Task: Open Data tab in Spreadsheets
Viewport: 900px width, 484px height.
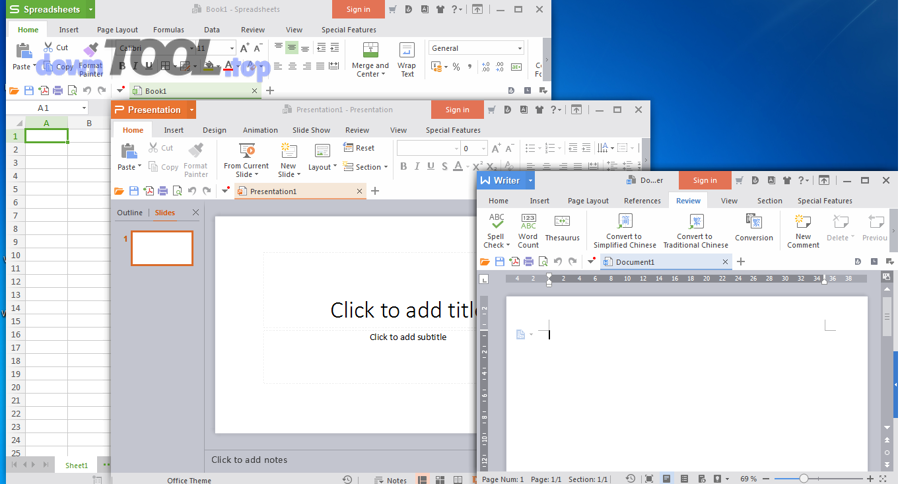Action: (x=212, y=30)
